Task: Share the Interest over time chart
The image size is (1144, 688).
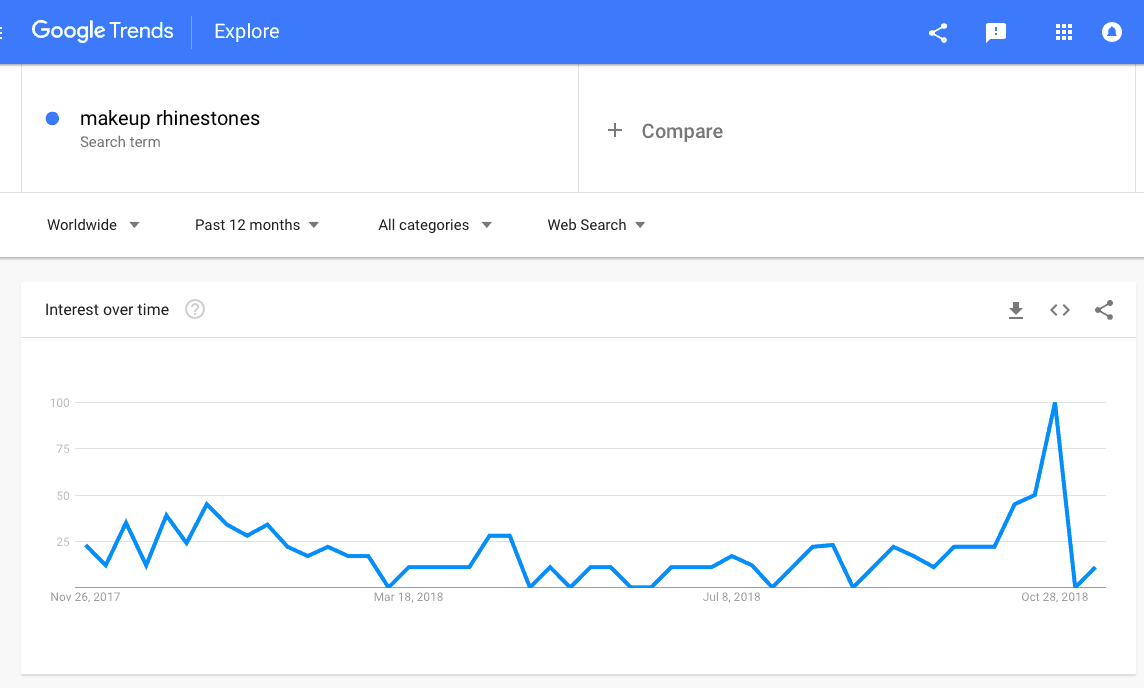Action: coord(1104,310)
